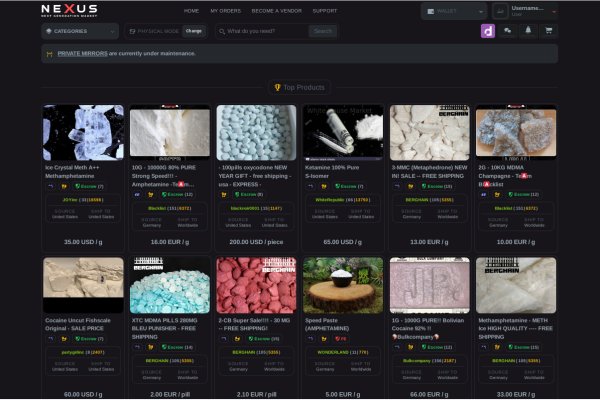Viewport: 600px width, 400px height.
Task: Click the Top Products trophy heading
Action: coord(300,88)
